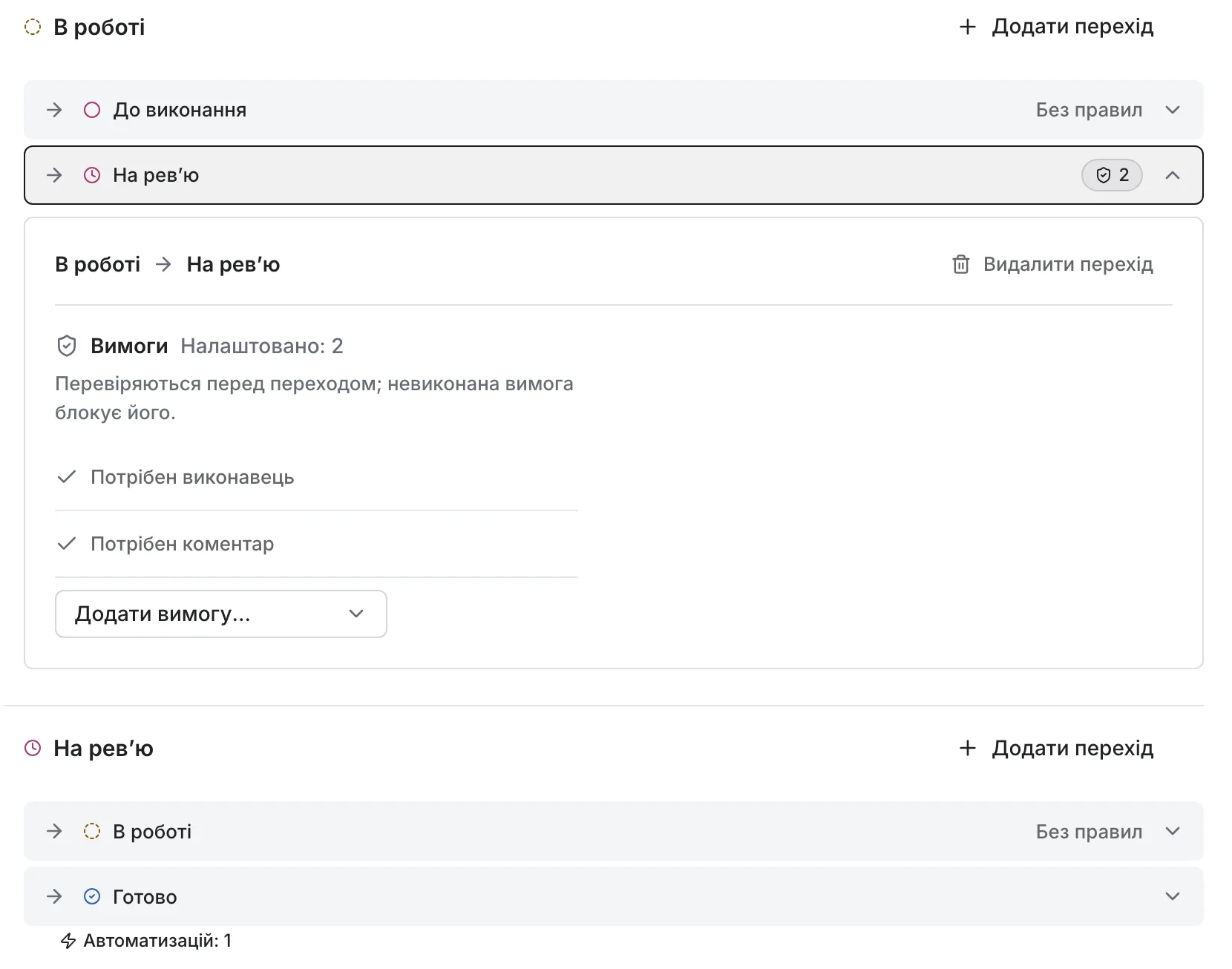Screen dimensions: 1232x969
Task: Click the dashed circle icon in the lower "В роботі" row
Action: pyautogui.click(x=92, y=831)
